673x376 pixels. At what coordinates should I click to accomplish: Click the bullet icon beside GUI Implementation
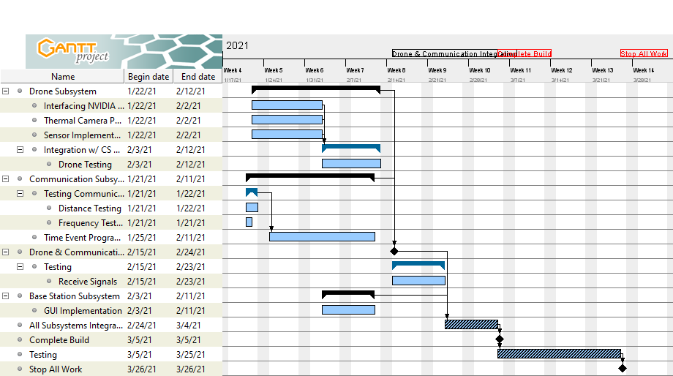click(x=34, y=310)
